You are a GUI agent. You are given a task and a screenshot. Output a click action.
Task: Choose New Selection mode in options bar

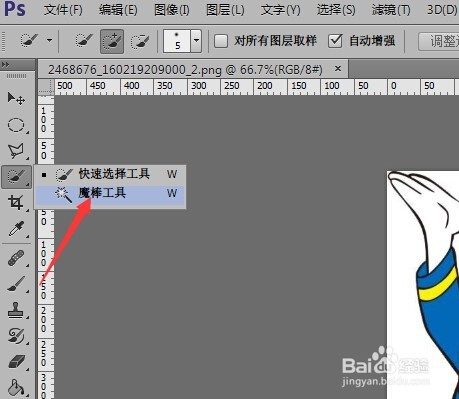tap(84, 41)
